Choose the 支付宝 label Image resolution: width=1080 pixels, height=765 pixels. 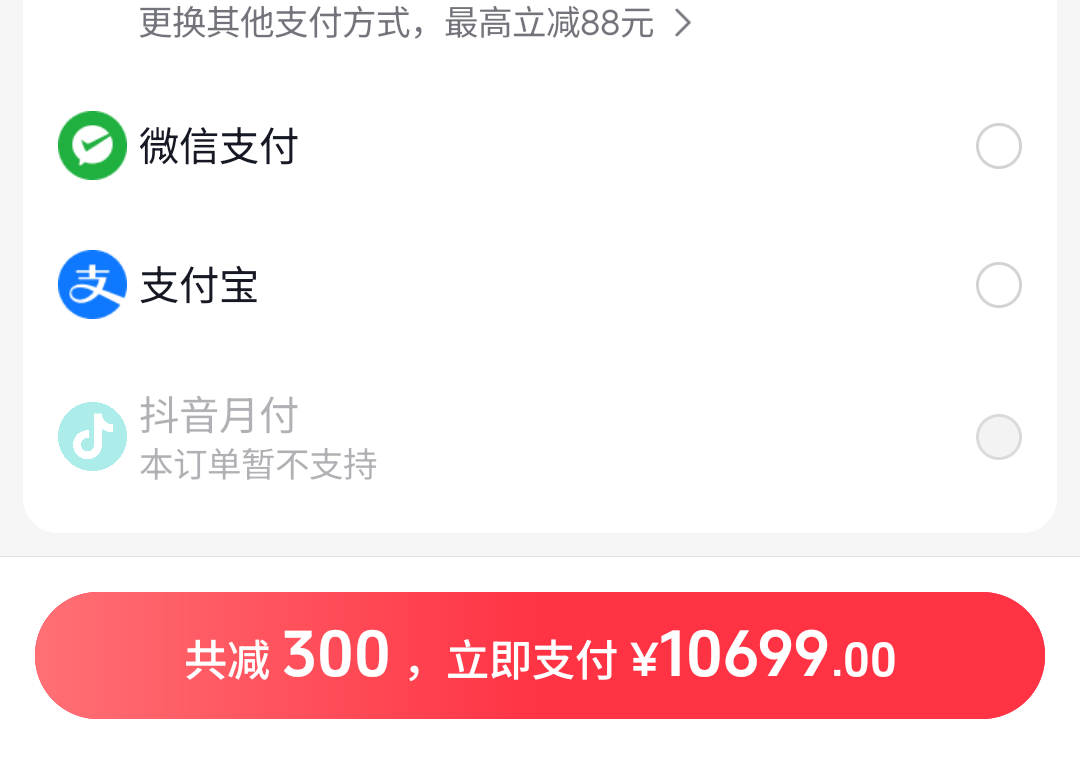click(x=198, y=285)
